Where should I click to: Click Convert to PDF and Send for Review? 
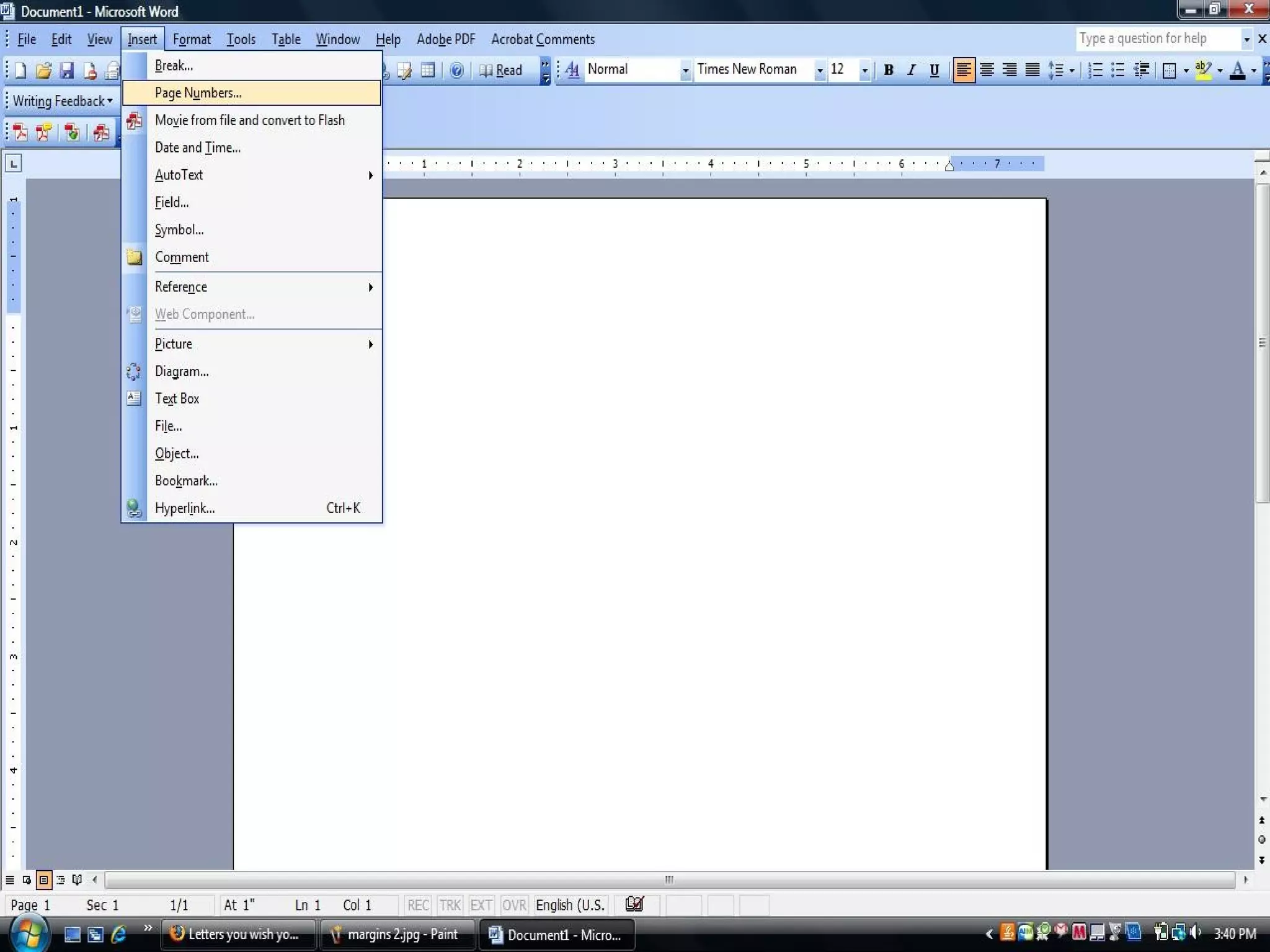pyautogui.click(x=72, y=132)
